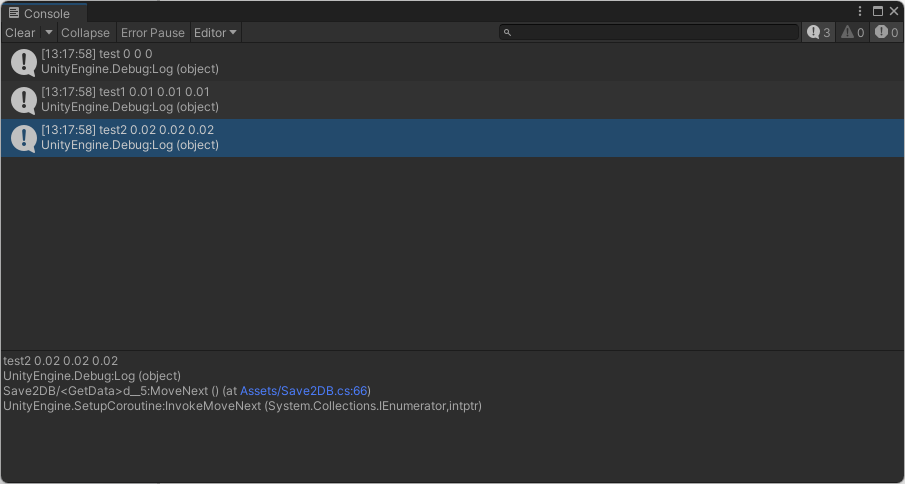Click info icon of 'test 0 0 0' entry
905x484 pixels.
click(24, 62)
